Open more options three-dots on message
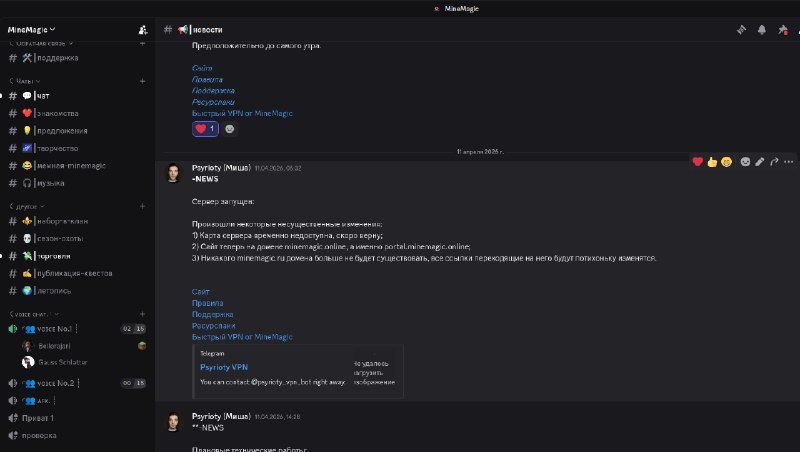Viewport: 800px width, 452px height. [789, 162]
